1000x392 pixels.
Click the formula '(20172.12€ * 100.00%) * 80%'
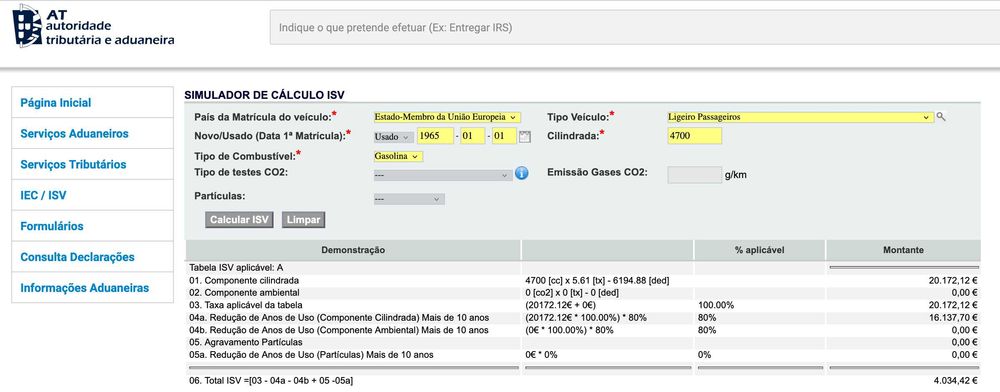click(x=585, y=317)
